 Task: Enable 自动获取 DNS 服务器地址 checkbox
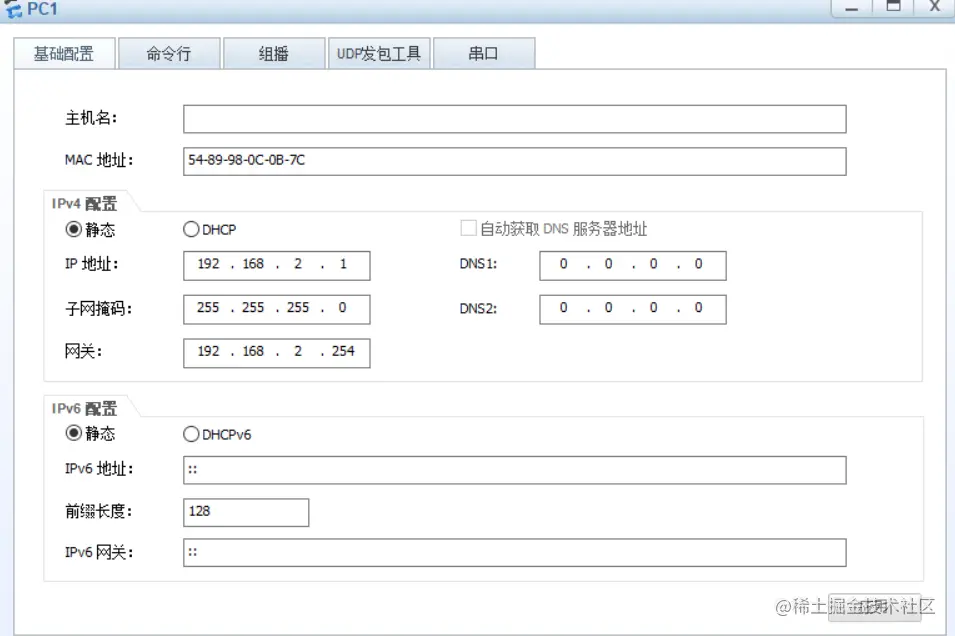pyautogui.click(x=468, y=228)
